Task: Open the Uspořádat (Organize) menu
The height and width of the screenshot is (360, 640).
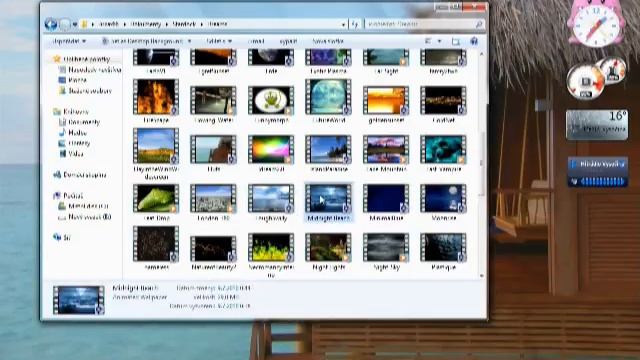Action: click(69, 41)
